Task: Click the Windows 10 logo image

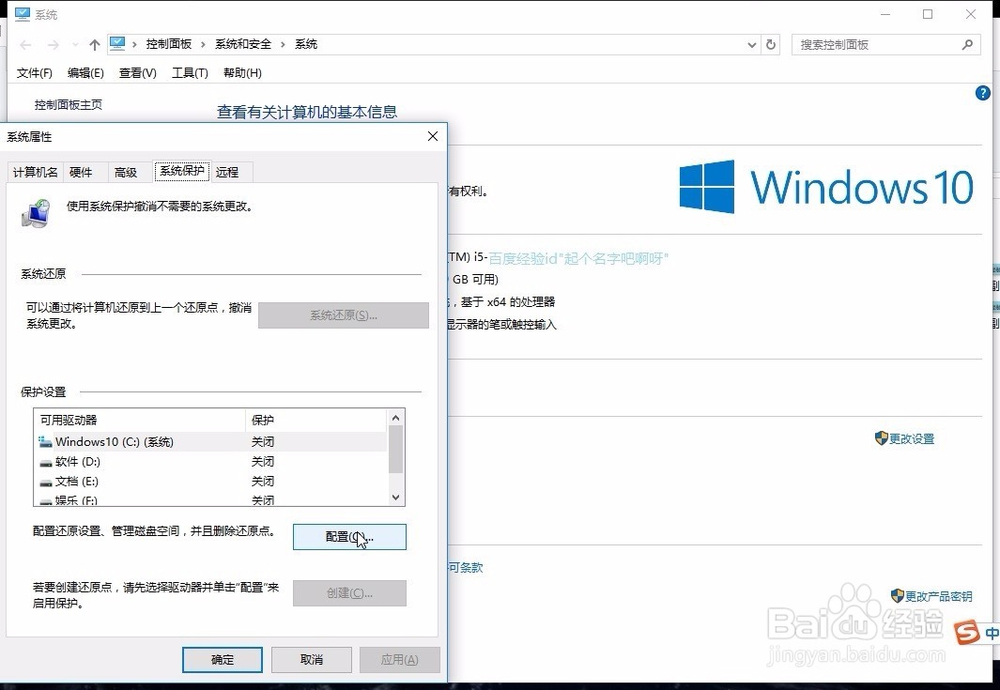Action: pos(825,186)
